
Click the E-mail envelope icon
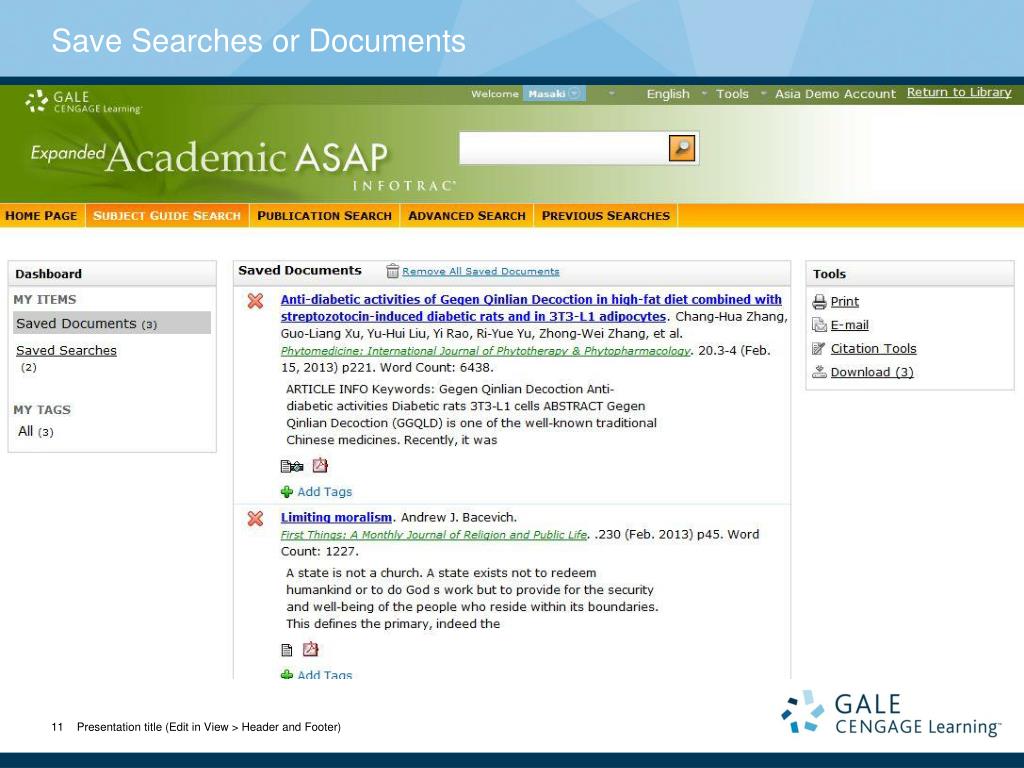(x=819, y=325)
